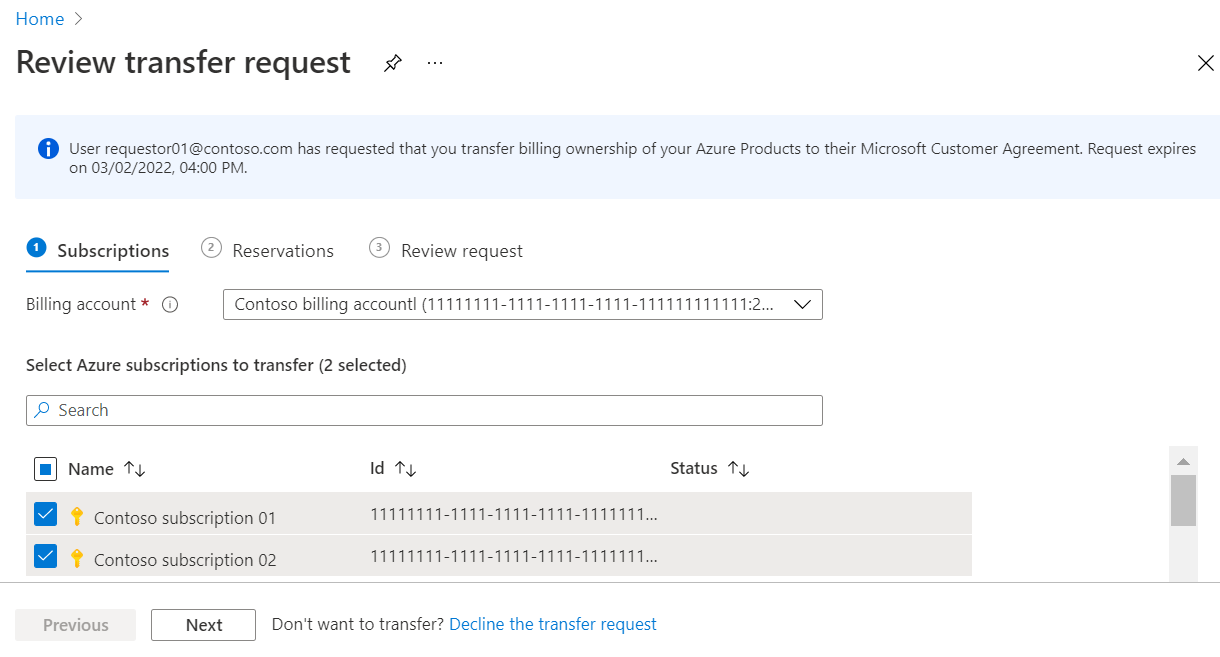Image resolution: width=1220 pixels, height=657 pixels.
Task: Uncheck Contoso subscription 01 checkbox
Action: click(46, 514)
